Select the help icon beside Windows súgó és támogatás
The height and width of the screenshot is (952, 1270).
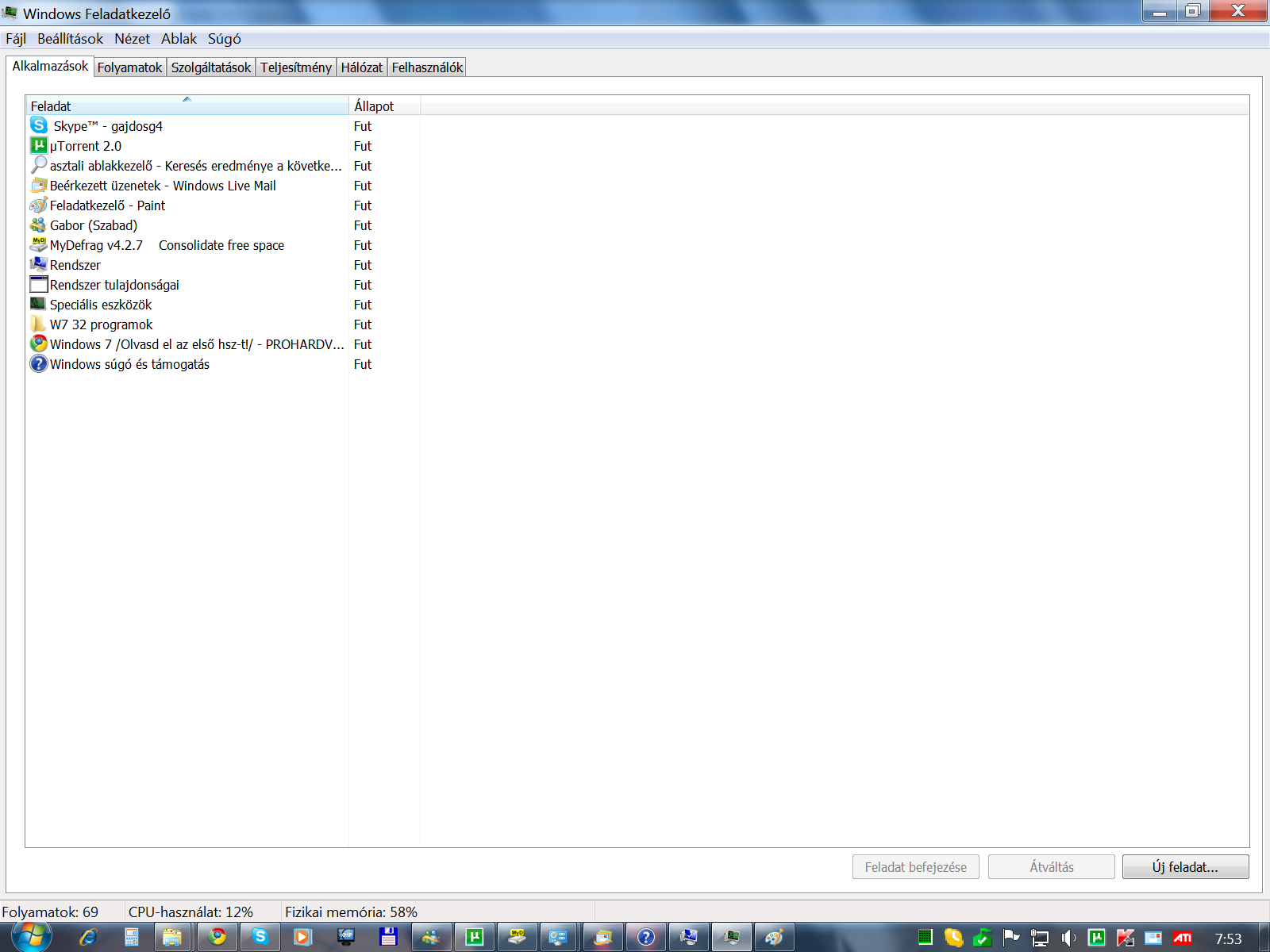click(x=39, y=363)
